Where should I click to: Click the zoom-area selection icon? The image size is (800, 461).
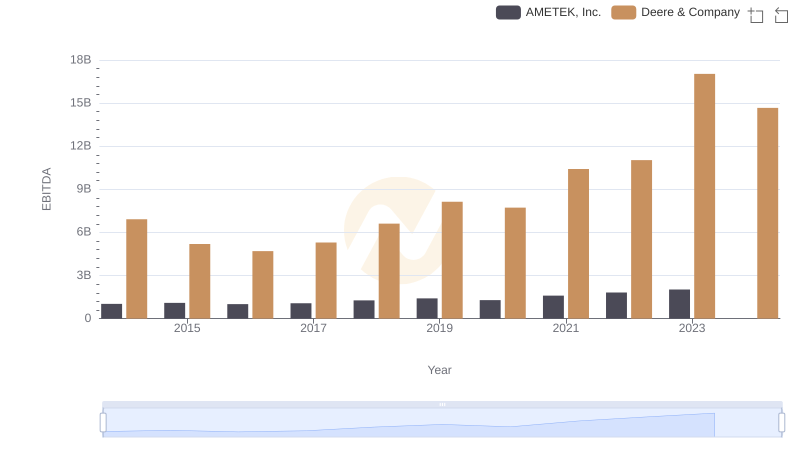[756, 15]
